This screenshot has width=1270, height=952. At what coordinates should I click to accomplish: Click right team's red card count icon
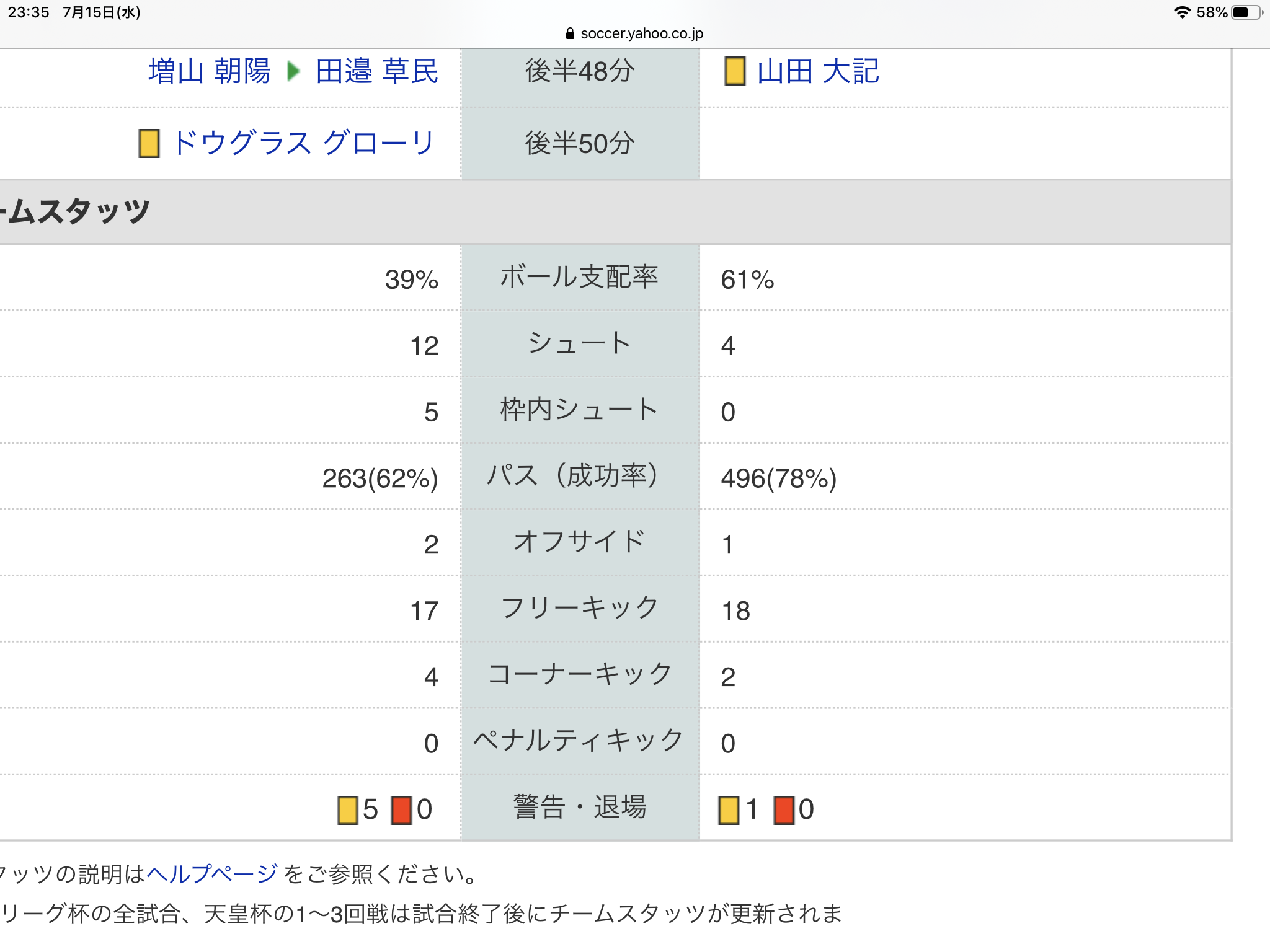coord(784,810)
